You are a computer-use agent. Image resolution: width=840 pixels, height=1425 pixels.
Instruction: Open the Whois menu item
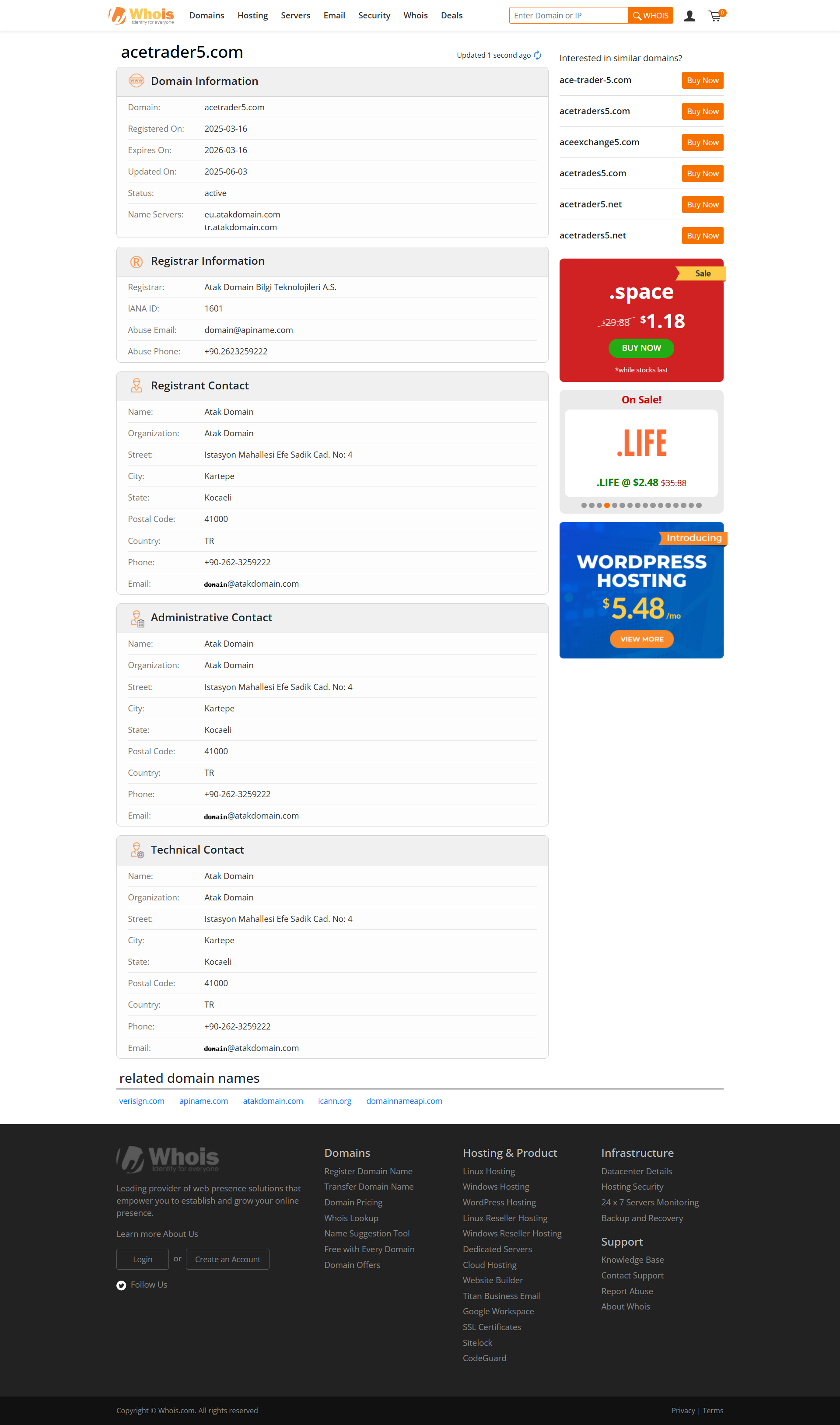(416, 15)
